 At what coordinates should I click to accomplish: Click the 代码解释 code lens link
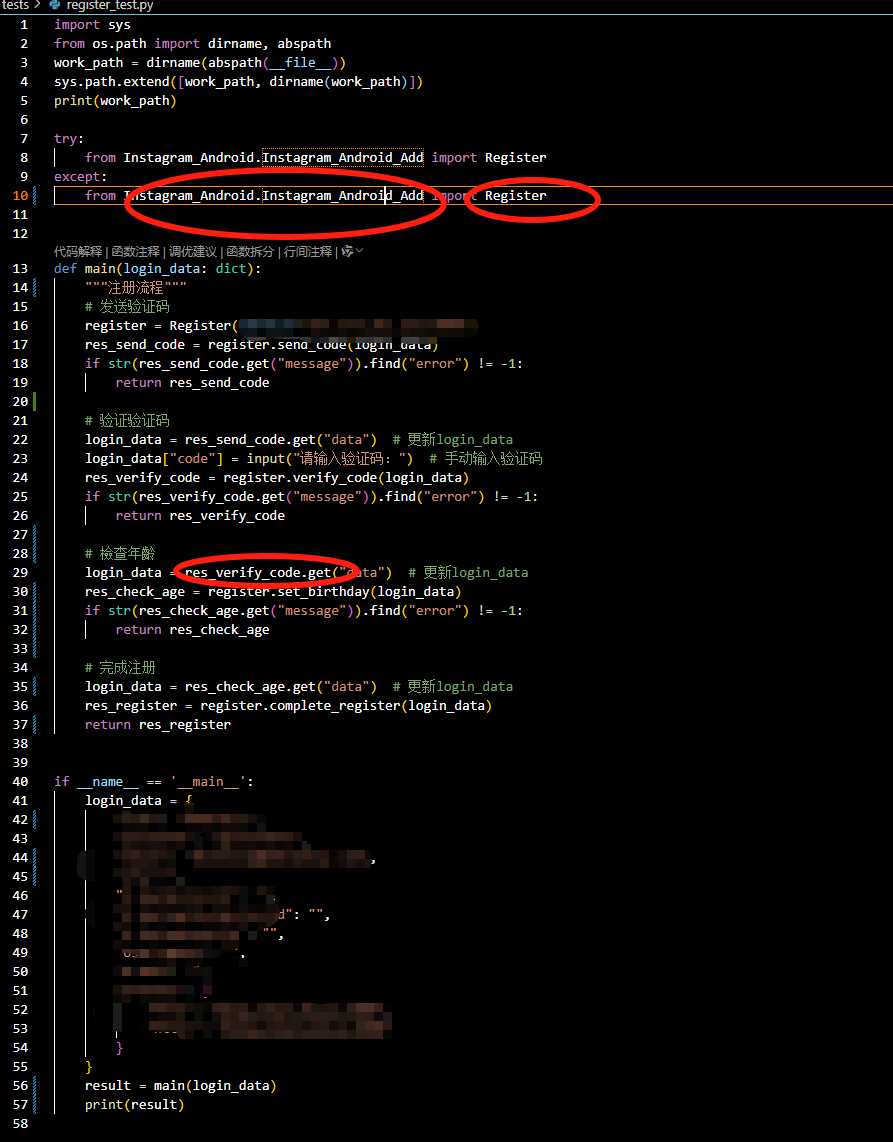pyautogui.click(x=78, y=251)
